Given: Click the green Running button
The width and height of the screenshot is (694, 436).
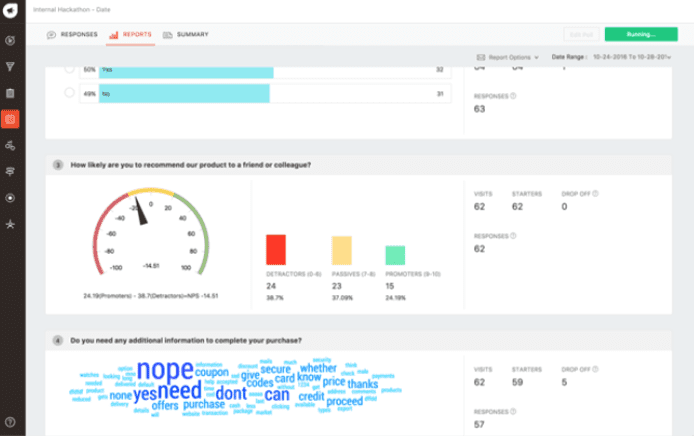Looking at the screenshot, I should coord(641,34).
